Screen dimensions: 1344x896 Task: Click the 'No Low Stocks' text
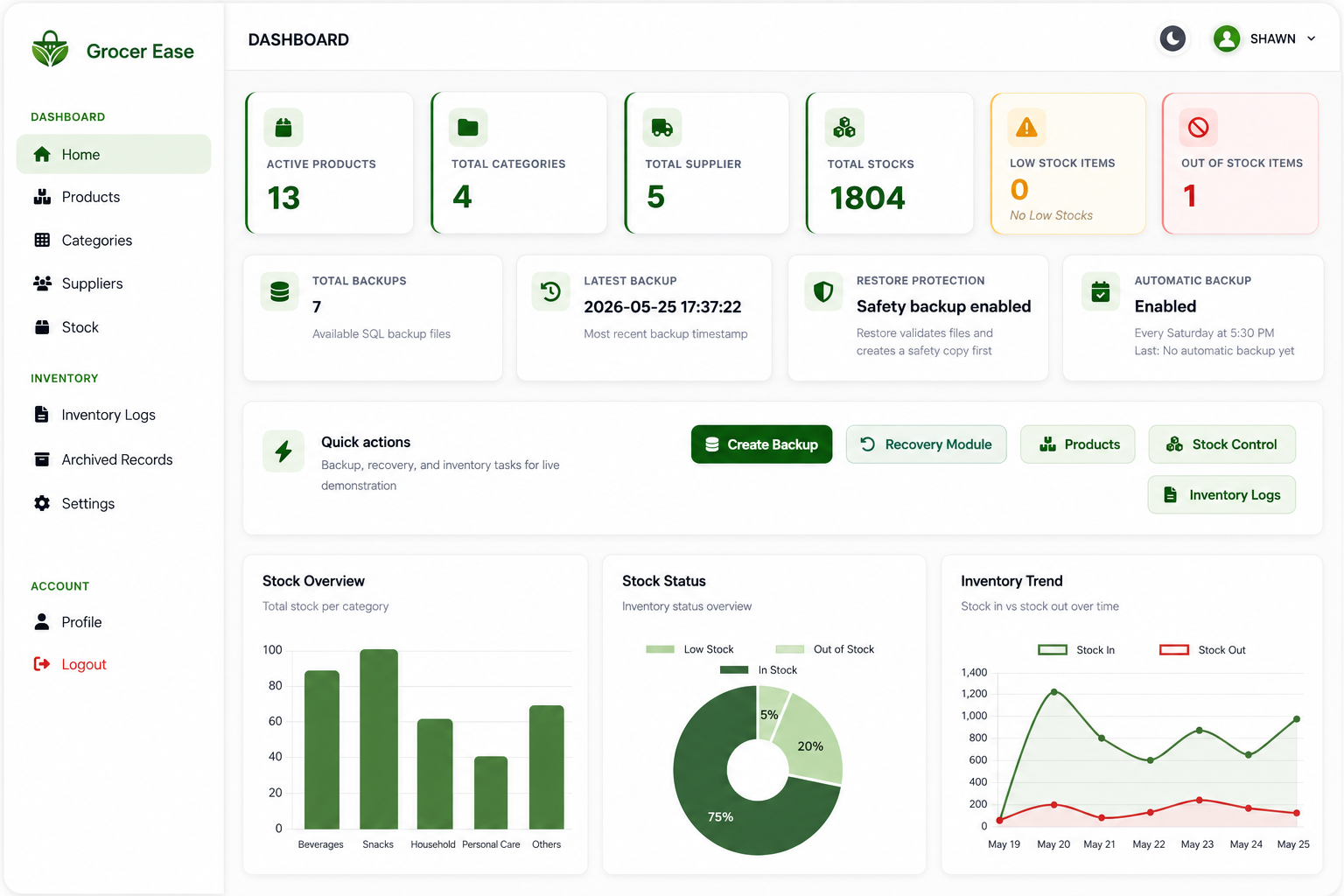click(x=1051, y=215)
